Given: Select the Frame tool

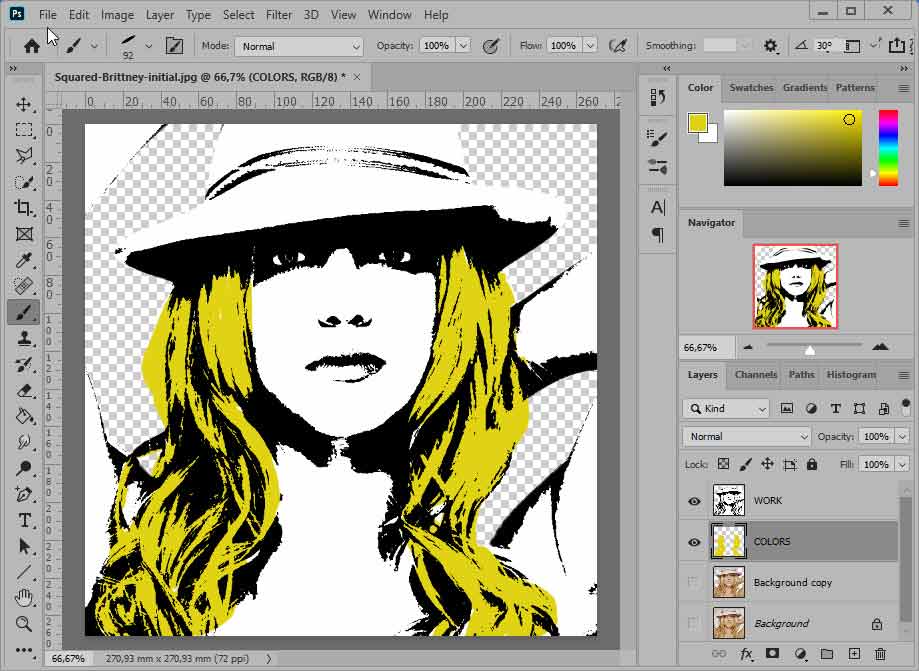Looking at the screenshot, I should 23,234.
